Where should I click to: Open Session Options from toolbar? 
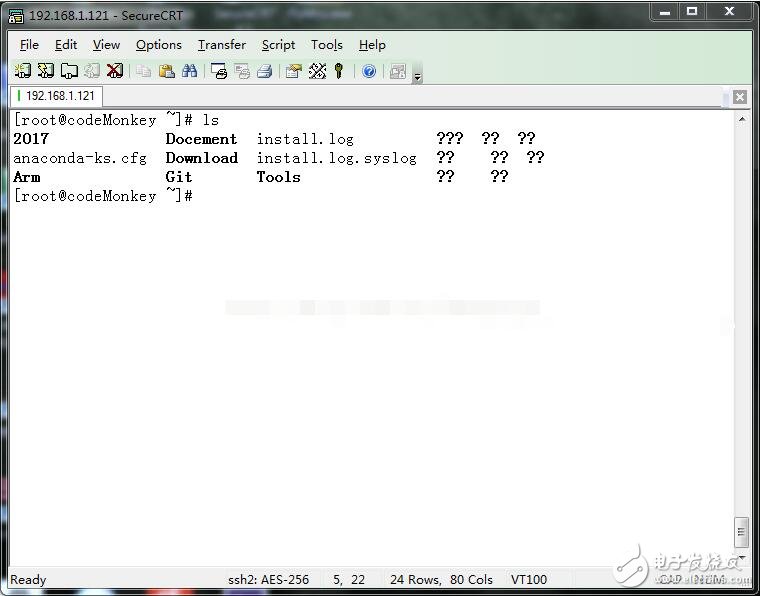(293, 71)
